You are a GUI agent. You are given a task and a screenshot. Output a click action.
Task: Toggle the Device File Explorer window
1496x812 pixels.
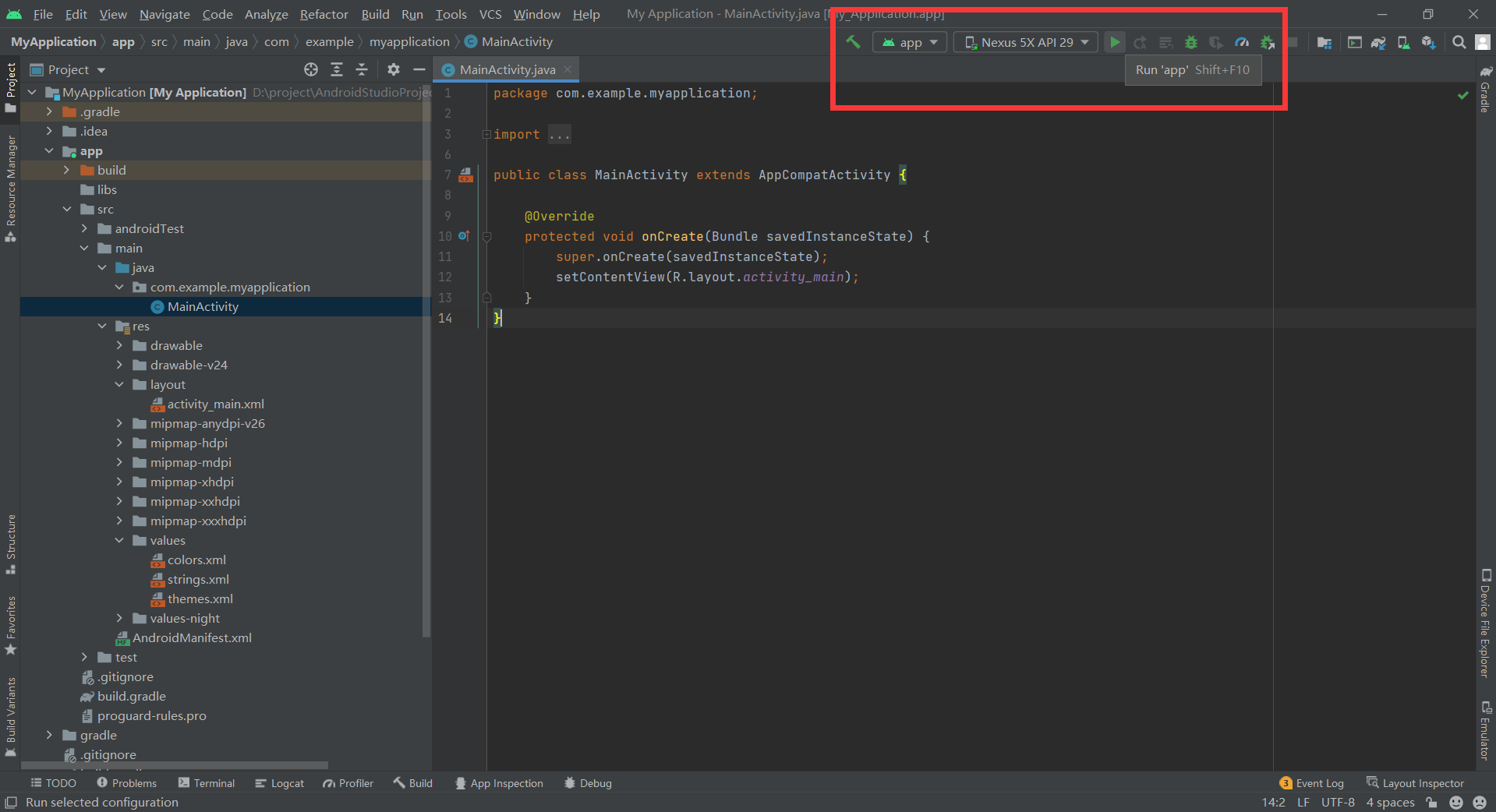[1485, 623]
